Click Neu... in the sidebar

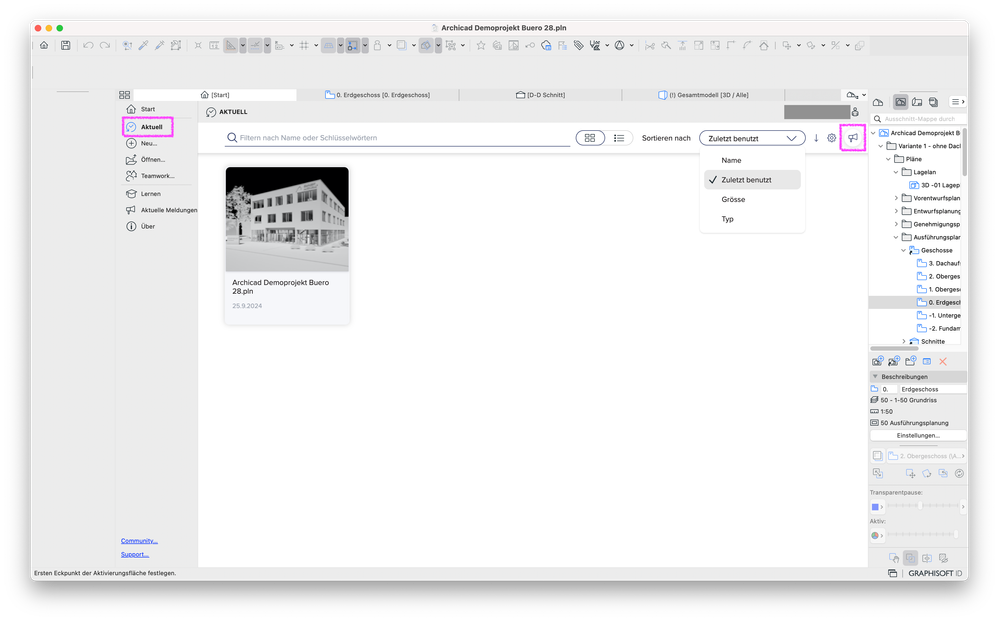[141, 143]
